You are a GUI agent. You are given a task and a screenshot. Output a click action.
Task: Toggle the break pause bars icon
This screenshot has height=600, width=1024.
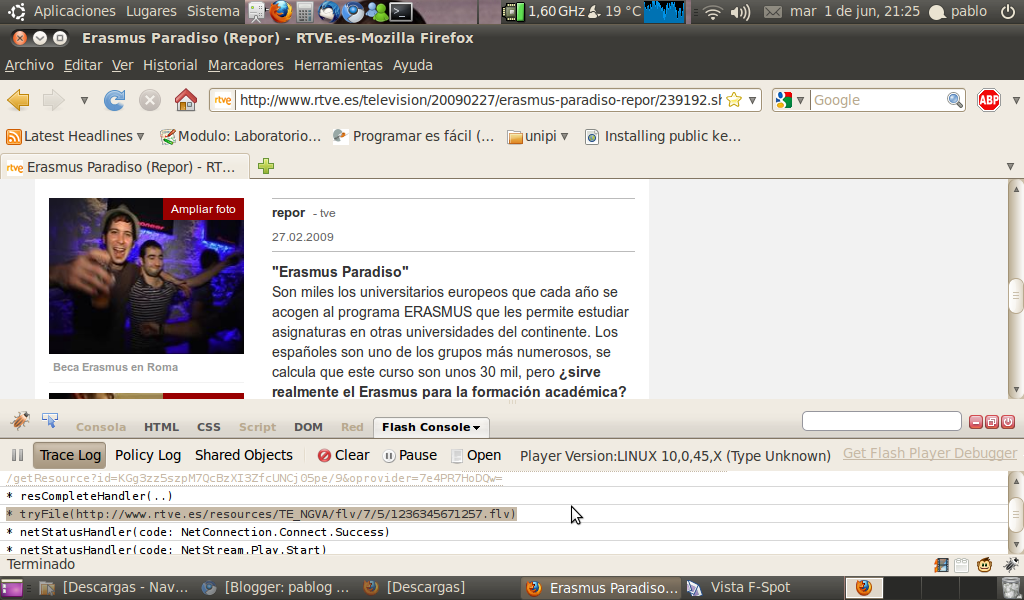(18, 455)
